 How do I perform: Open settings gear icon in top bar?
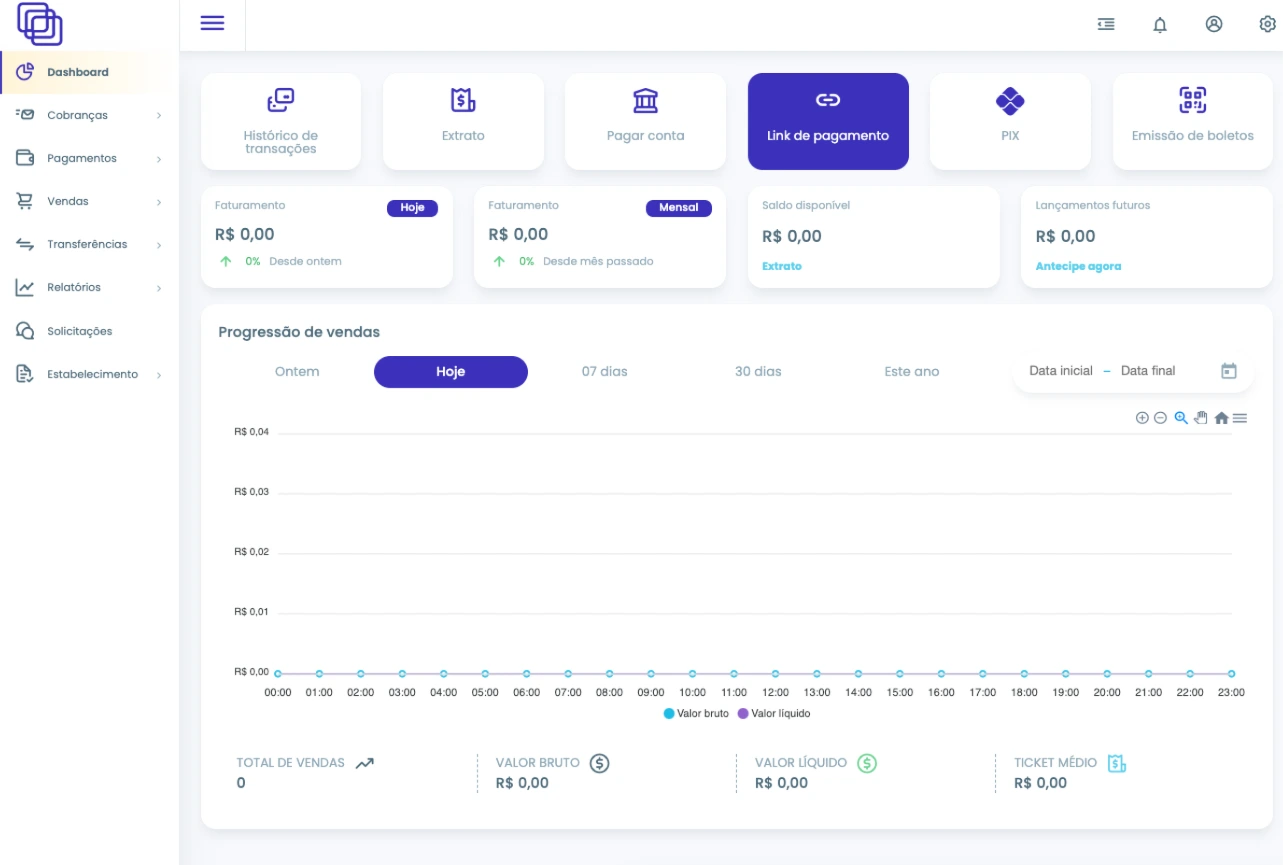(x=1267, y=25)
